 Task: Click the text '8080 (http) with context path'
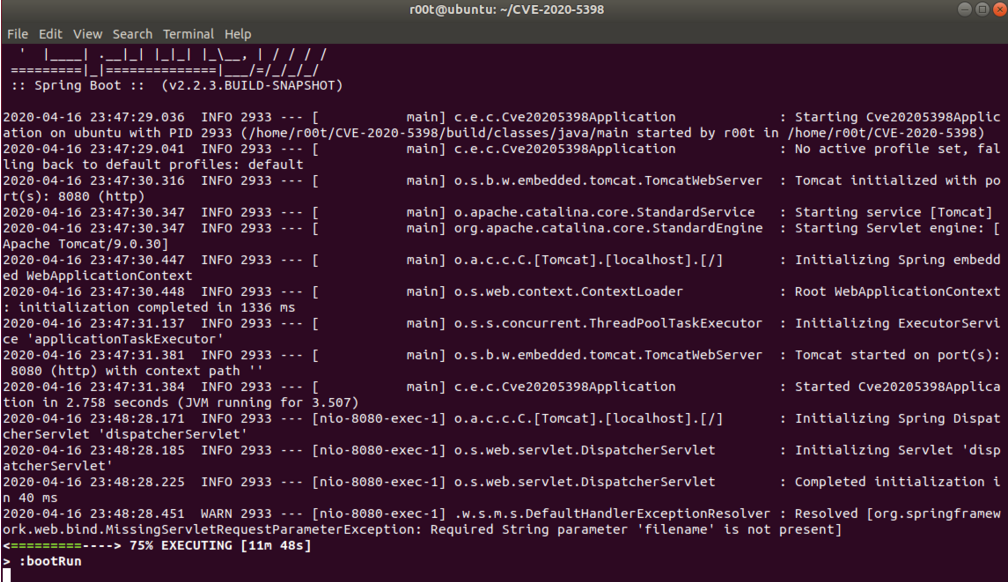[x=125, y=371]
